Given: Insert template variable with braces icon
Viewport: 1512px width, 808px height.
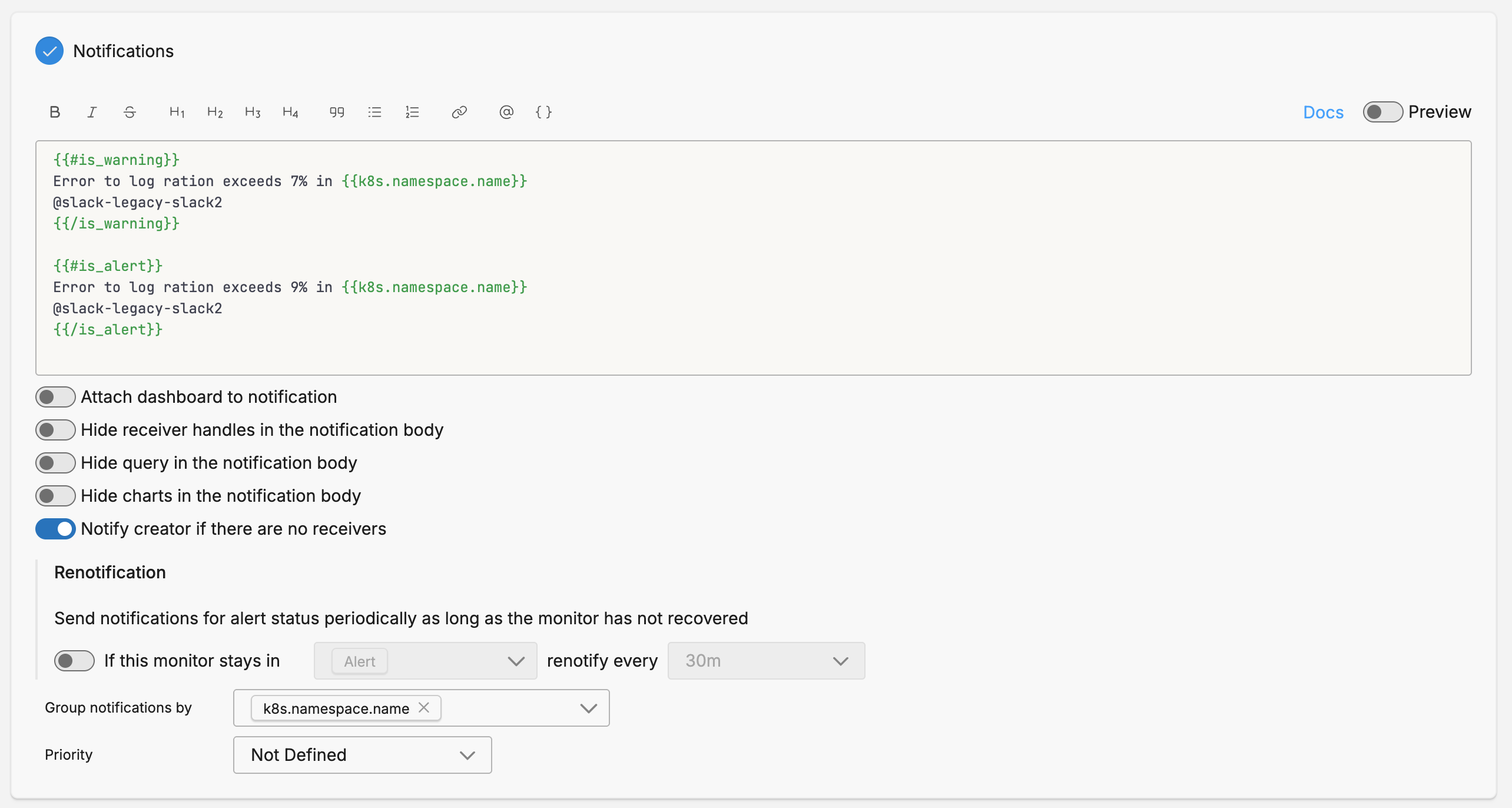Looking at the screenshot, I should tap(543, 112).
